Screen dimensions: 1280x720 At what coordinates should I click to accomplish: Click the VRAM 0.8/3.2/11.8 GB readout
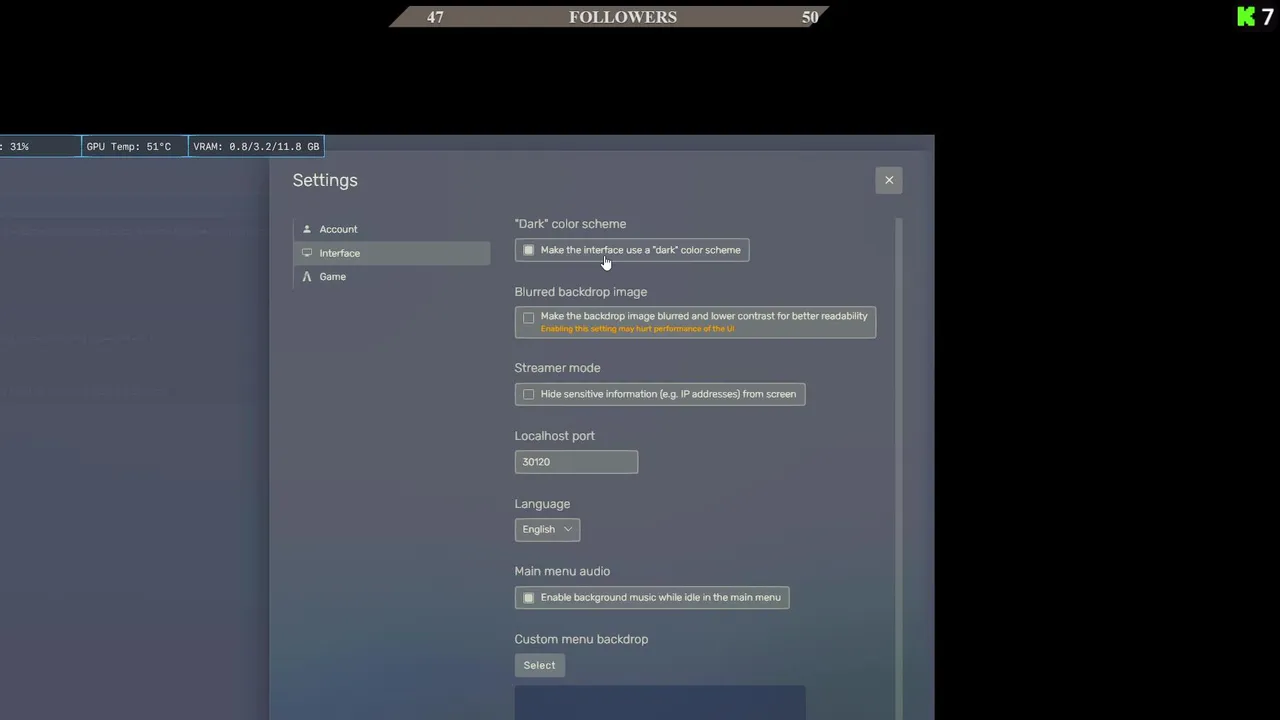(256, 147)
